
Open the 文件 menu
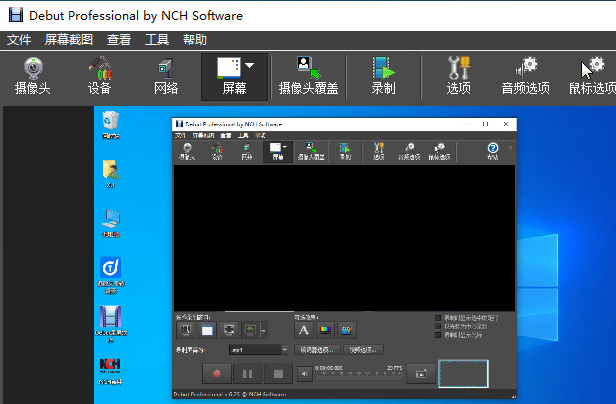pos(19,40)
